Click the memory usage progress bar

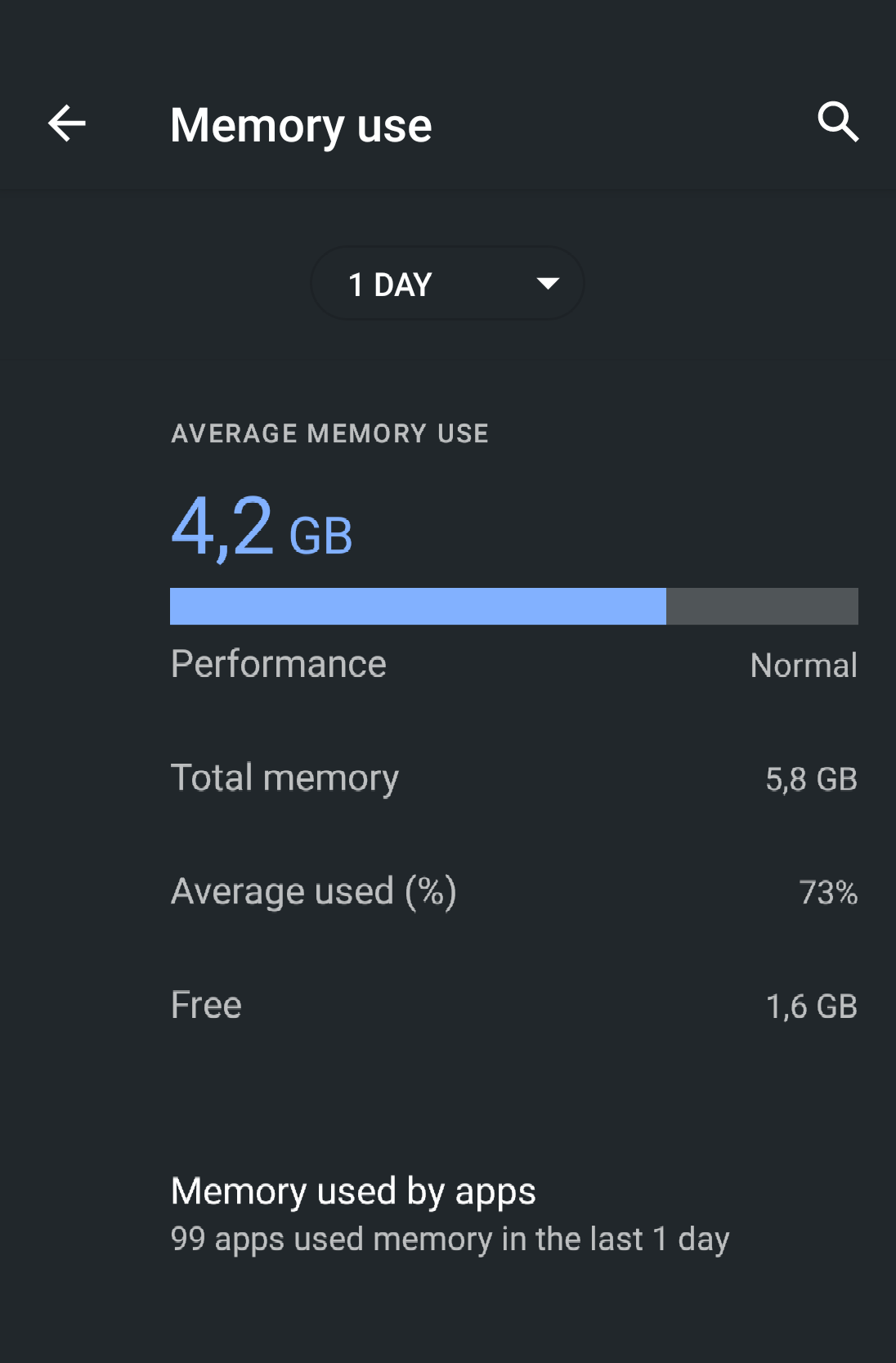click(513, 605)
